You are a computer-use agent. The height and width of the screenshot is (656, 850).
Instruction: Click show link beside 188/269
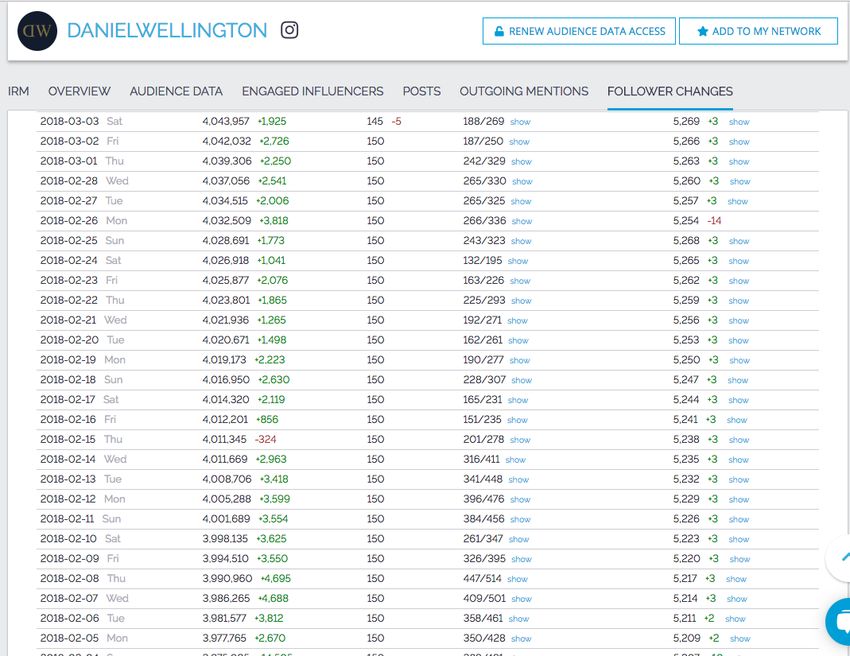tap(520, 122)
